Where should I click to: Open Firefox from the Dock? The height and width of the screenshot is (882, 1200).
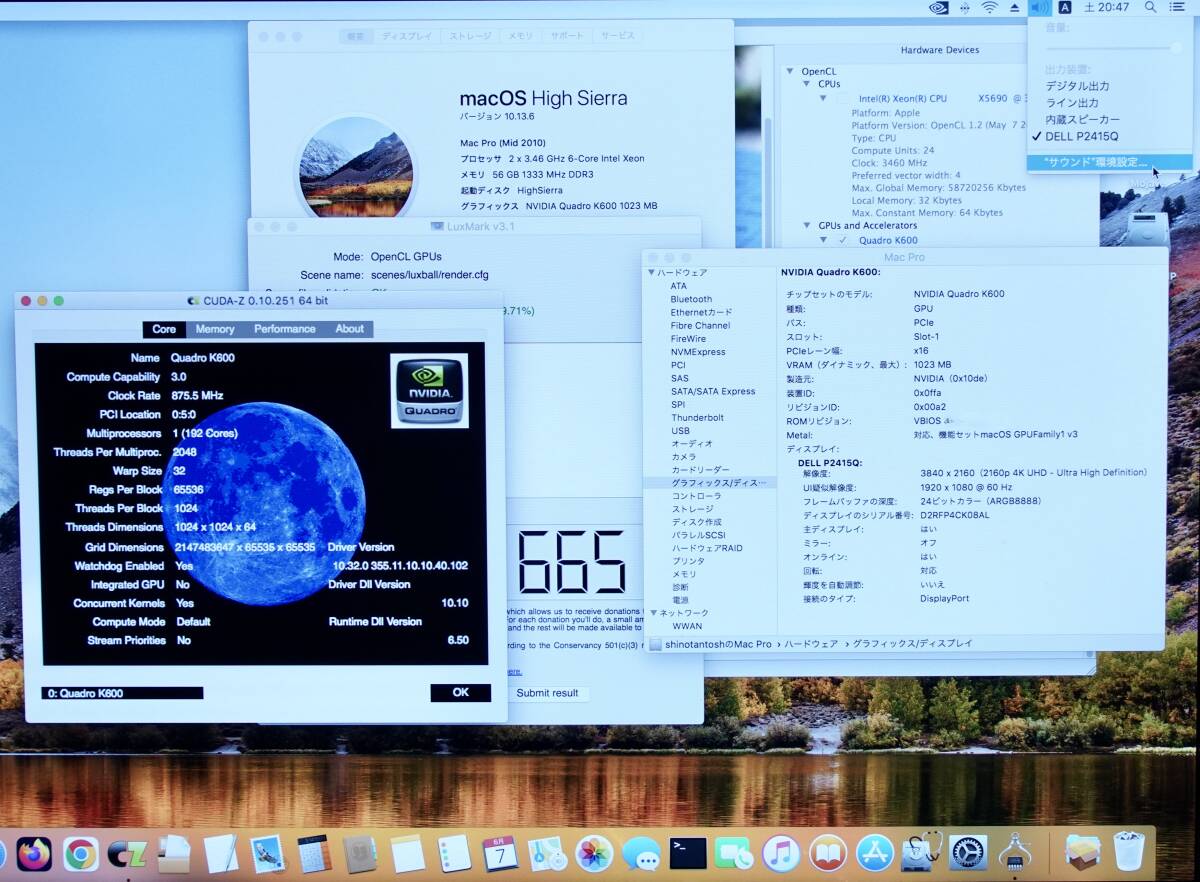(x=33, y=854)
